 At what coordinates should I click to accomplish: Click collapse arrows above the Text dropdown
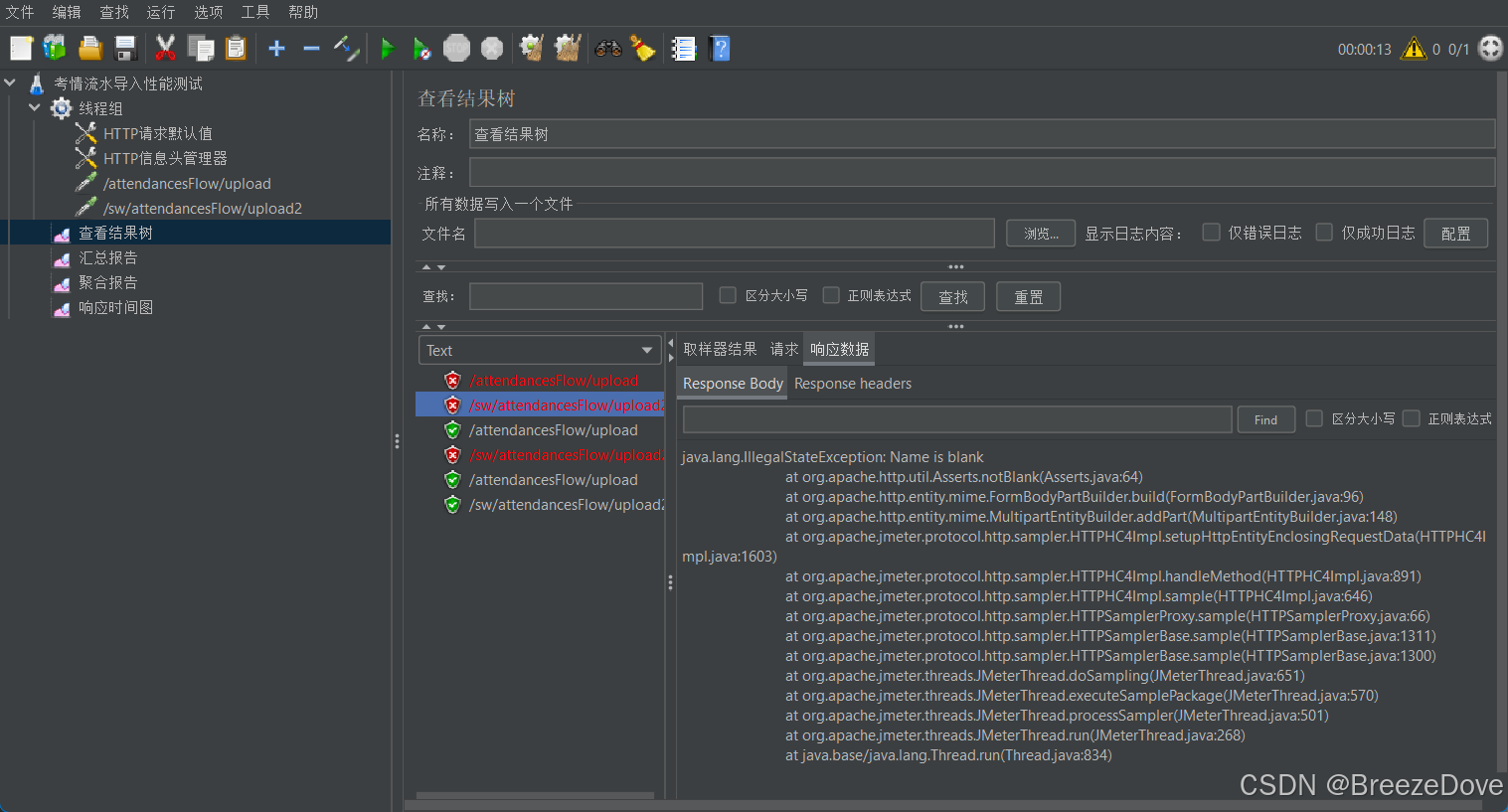pyautogui.click(x=433, y=326)
